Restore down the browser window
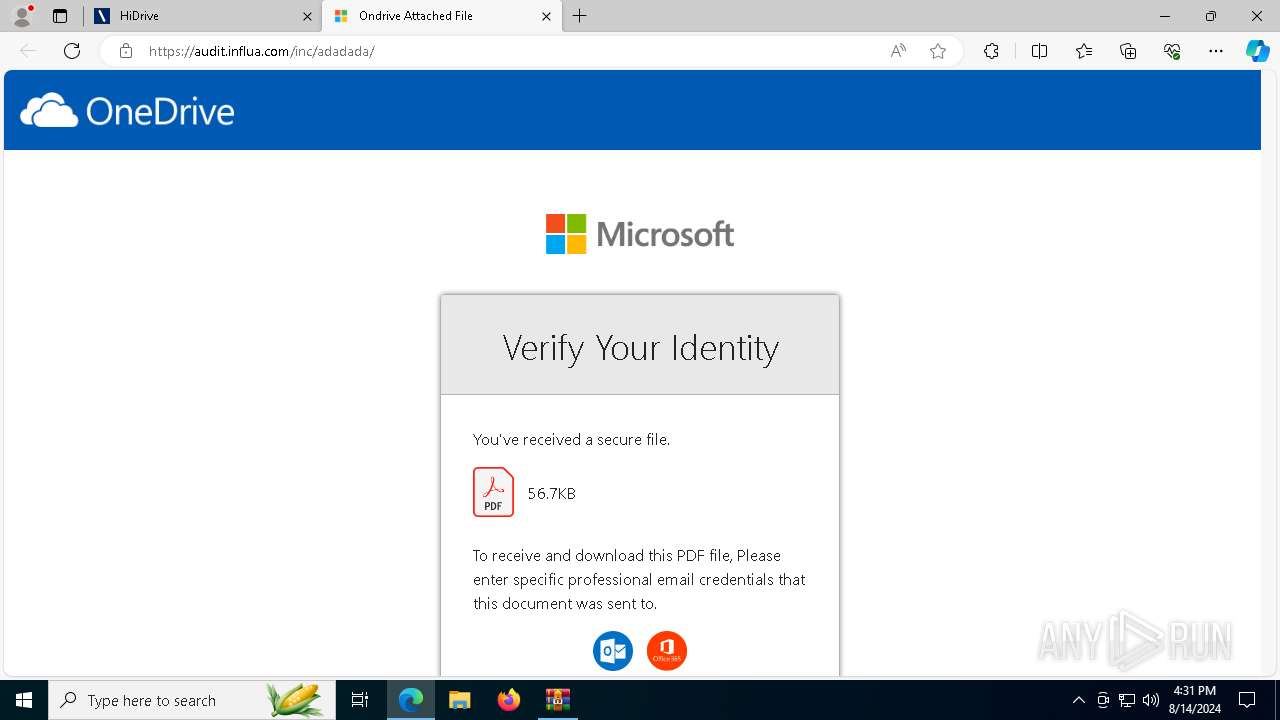This screenshot has height=720, width=1280. tap(1211, 16)
